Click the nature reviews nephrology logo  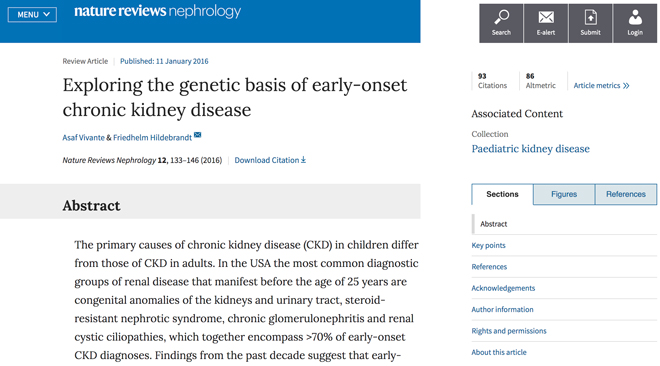[x=157, y=11]
